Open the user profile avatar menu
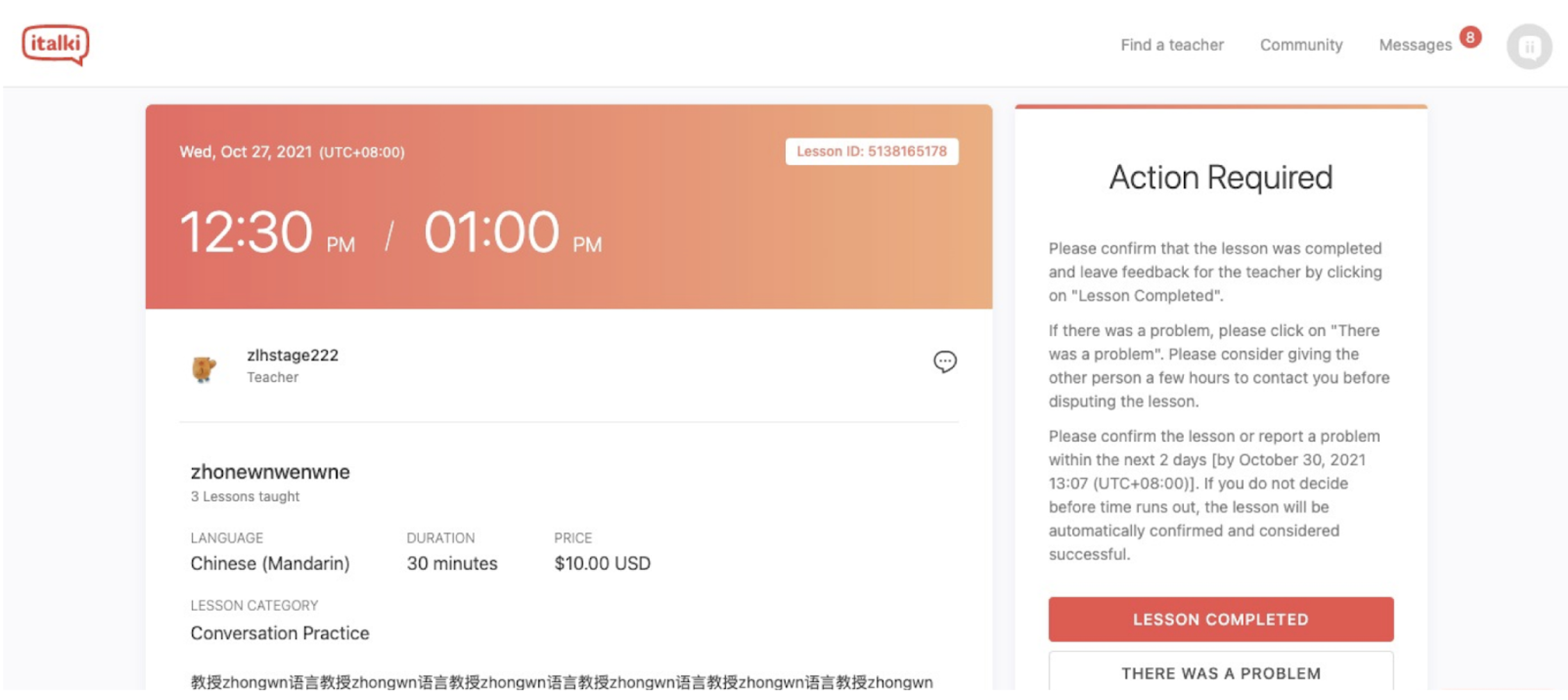 tap(1529, 47)
